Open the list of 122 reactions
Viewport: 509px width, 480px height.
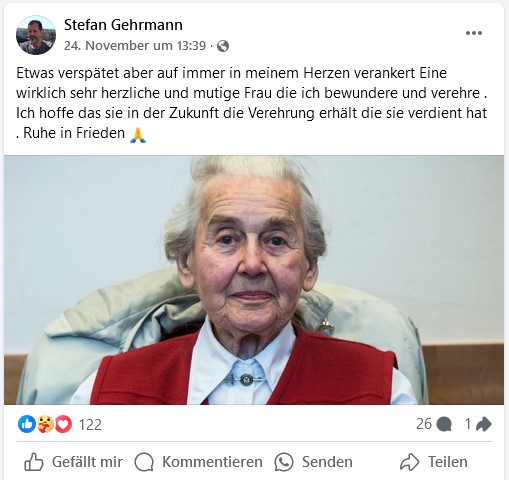90,425
